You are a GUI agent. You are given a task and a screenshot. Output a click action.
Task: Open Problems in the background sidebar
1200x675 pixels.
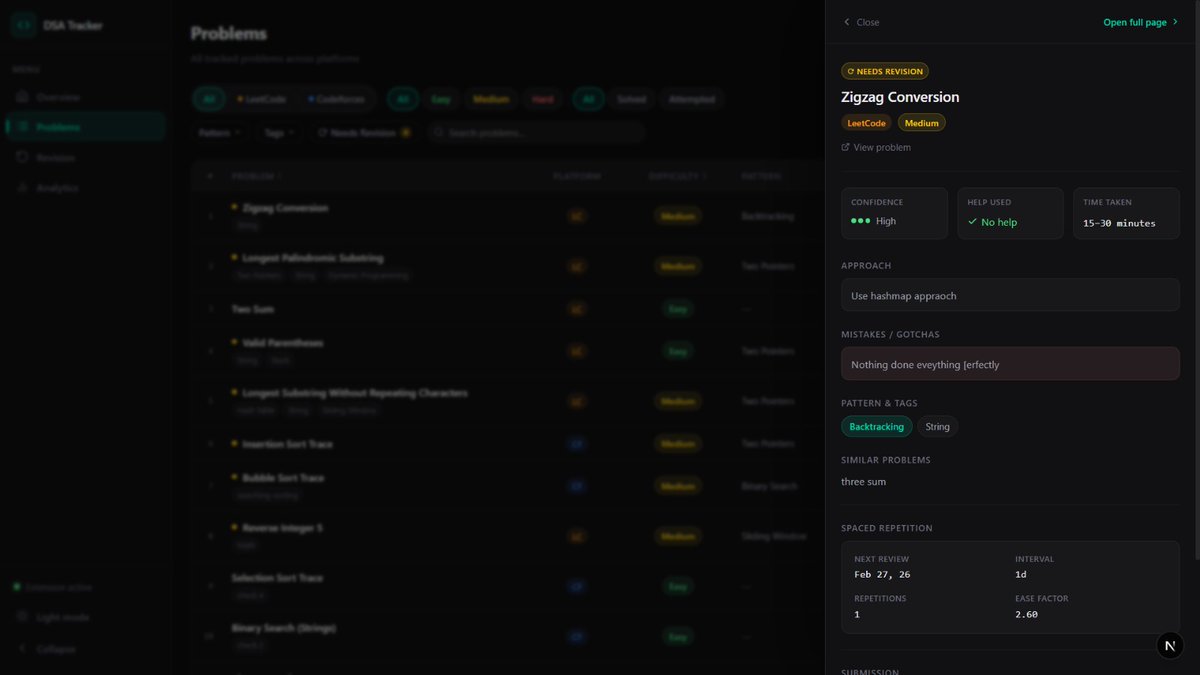pyautogui.click(x=85, y=127)
